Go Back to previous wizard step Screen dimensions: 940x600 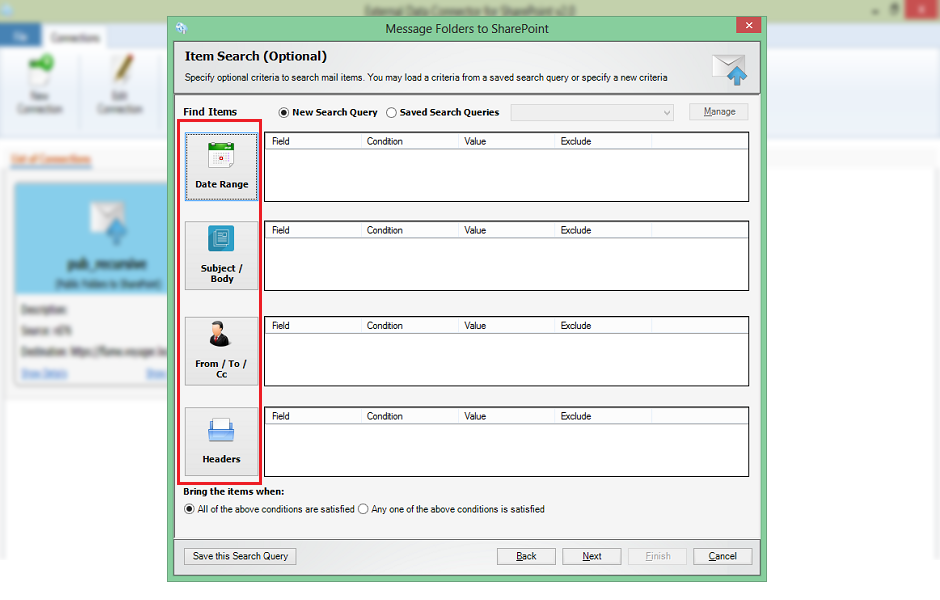point(526,556)
